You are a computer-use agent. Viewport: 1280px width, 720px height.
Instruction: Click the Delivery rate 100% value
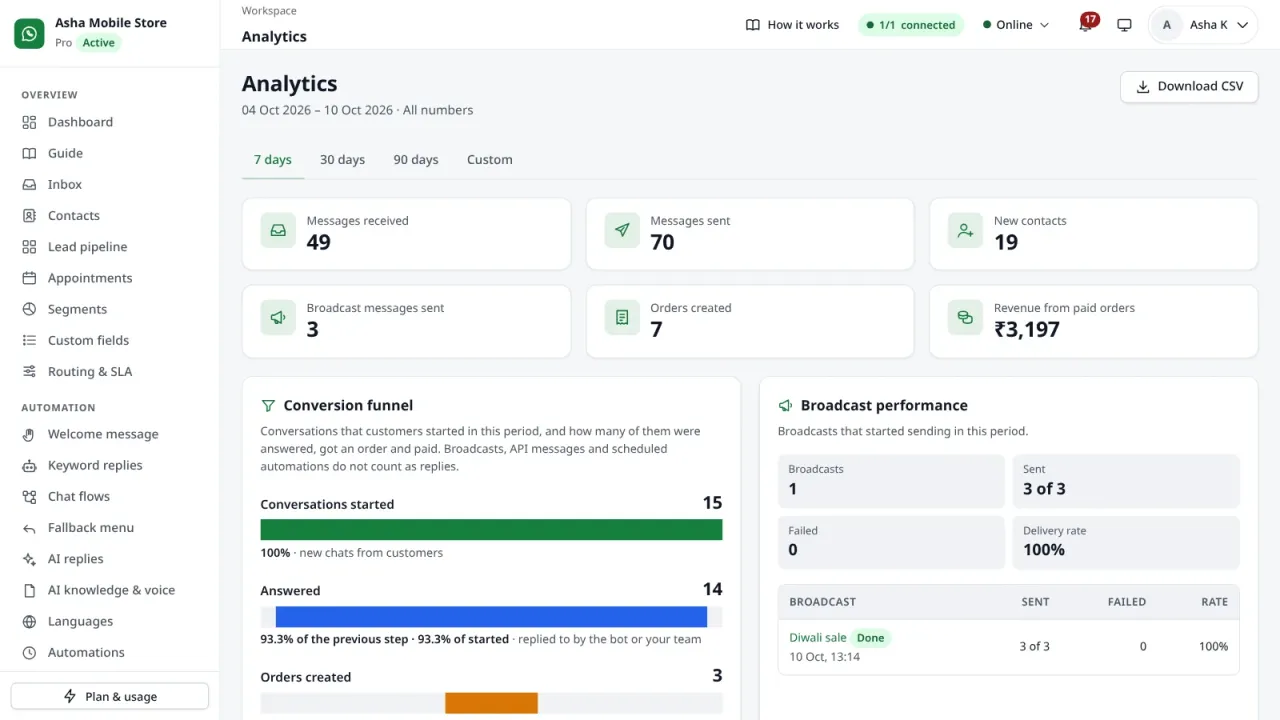point(1044,550)
